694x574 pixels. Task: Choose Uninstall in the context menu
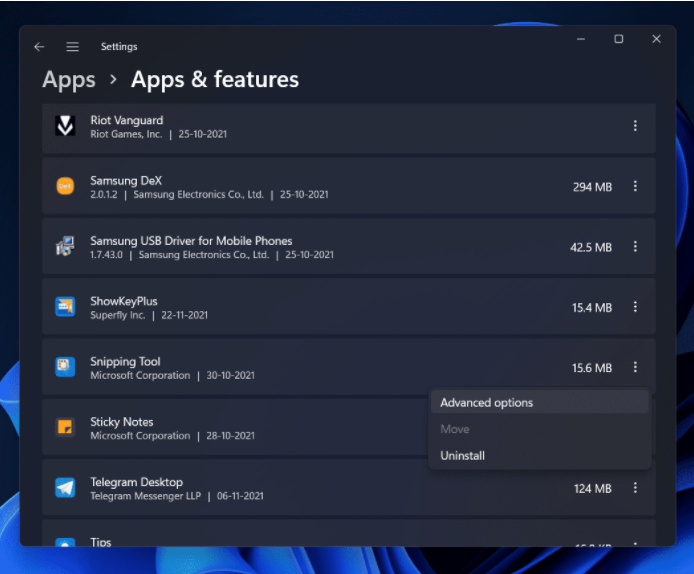click(x=540, y=455)
